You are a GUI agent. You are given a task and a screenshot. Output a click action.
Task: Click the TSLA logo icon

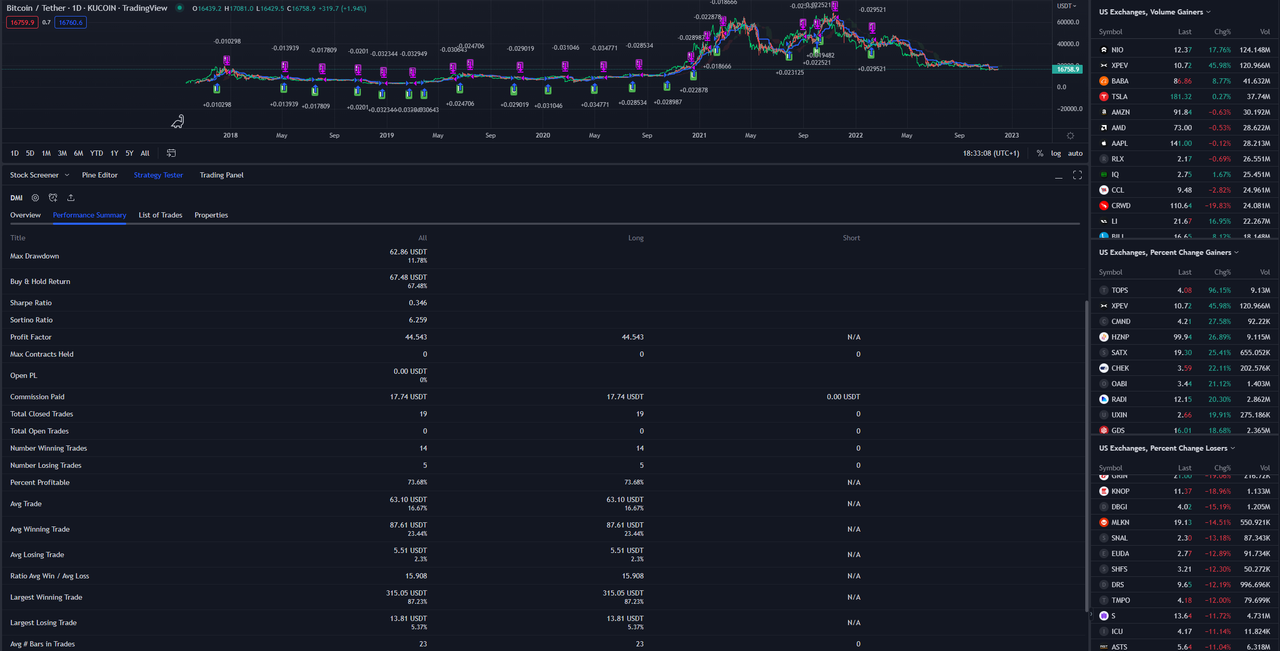click(x=1104, y=97)
